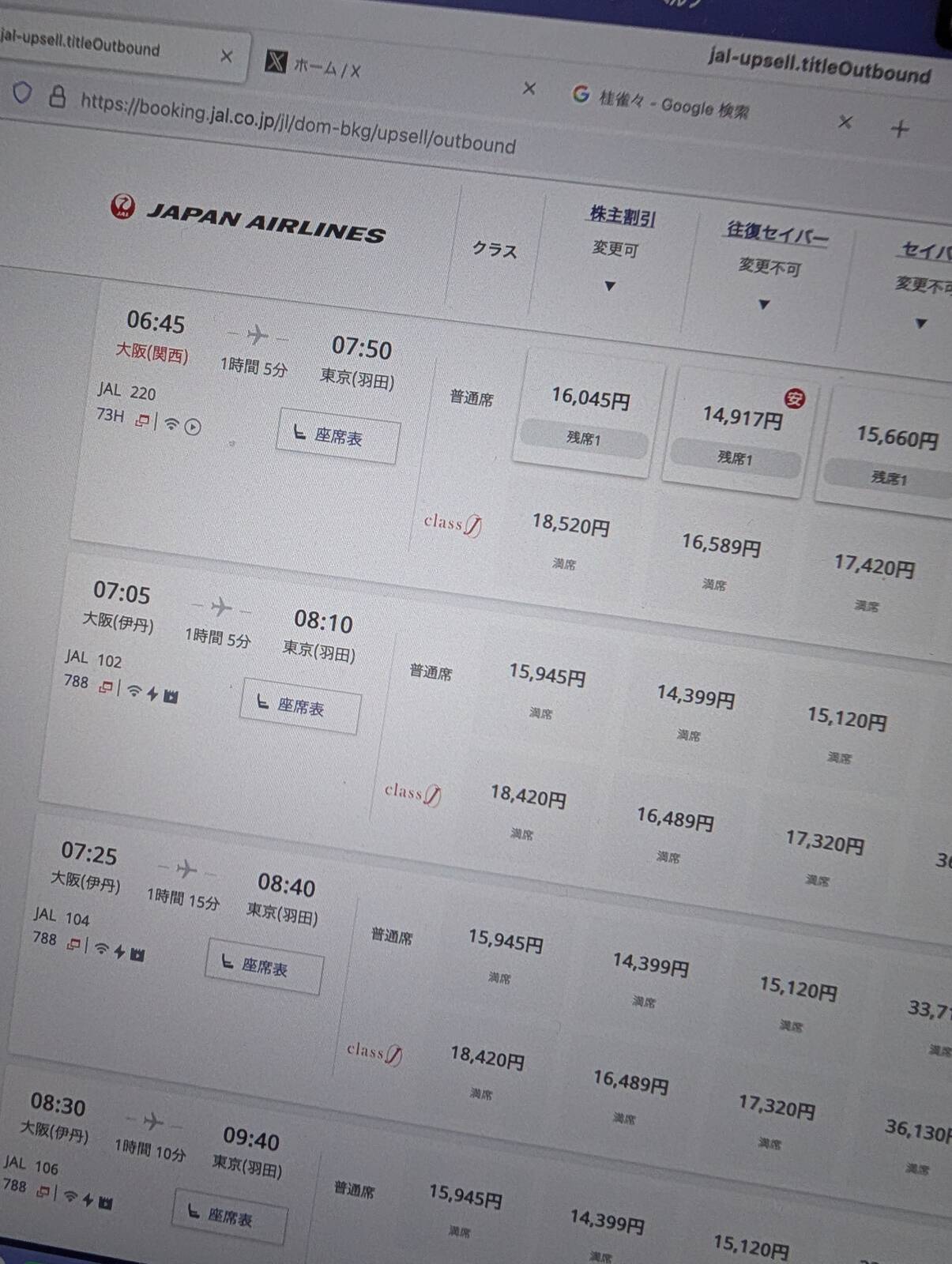Click the shield tracking protection icon
This screenshot has width=952, height=1264.
tap(22, 93)
